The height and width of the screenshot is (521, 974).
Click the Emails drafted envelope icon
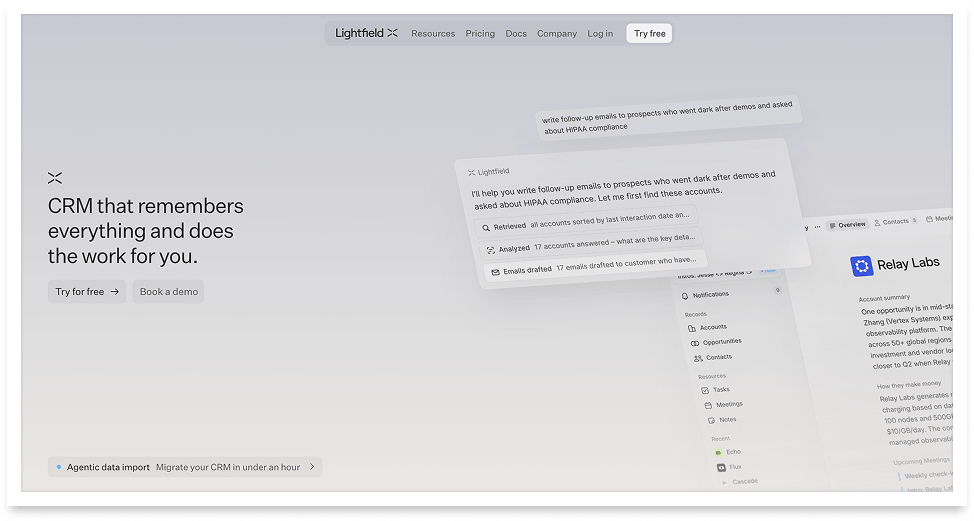[496, 272]
